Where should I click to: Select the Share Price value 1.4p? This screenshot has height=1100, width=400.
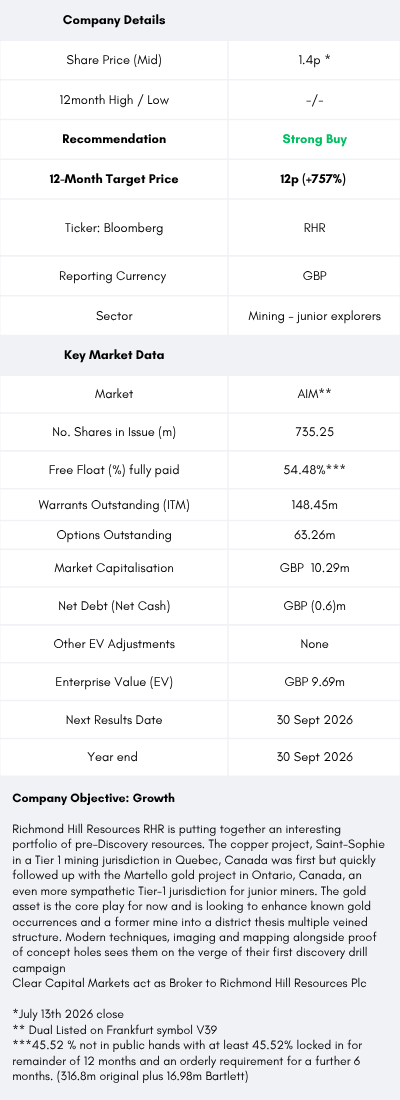point(314,60)
